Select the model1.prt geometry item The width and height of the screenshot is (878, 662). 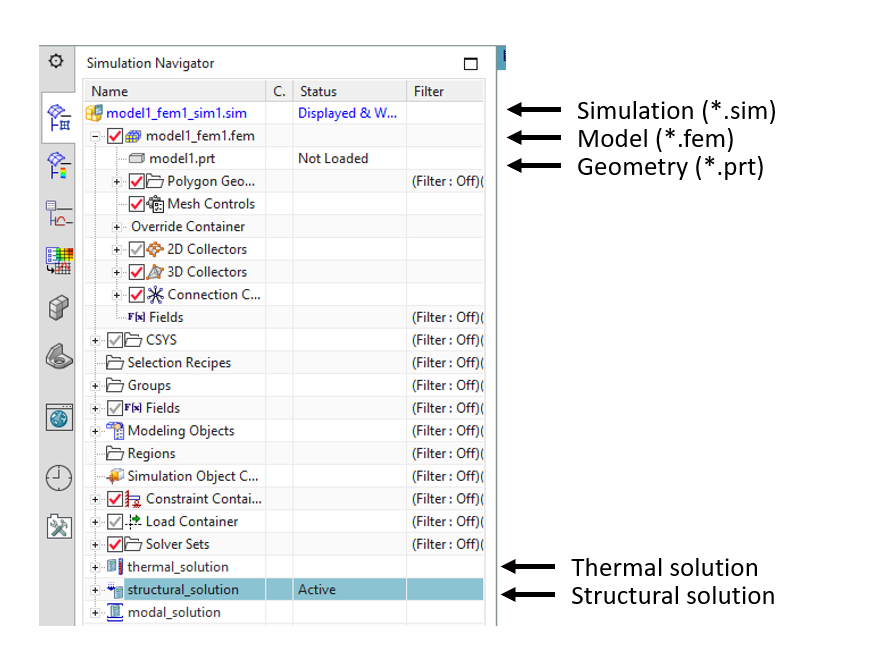click(182, 158)
